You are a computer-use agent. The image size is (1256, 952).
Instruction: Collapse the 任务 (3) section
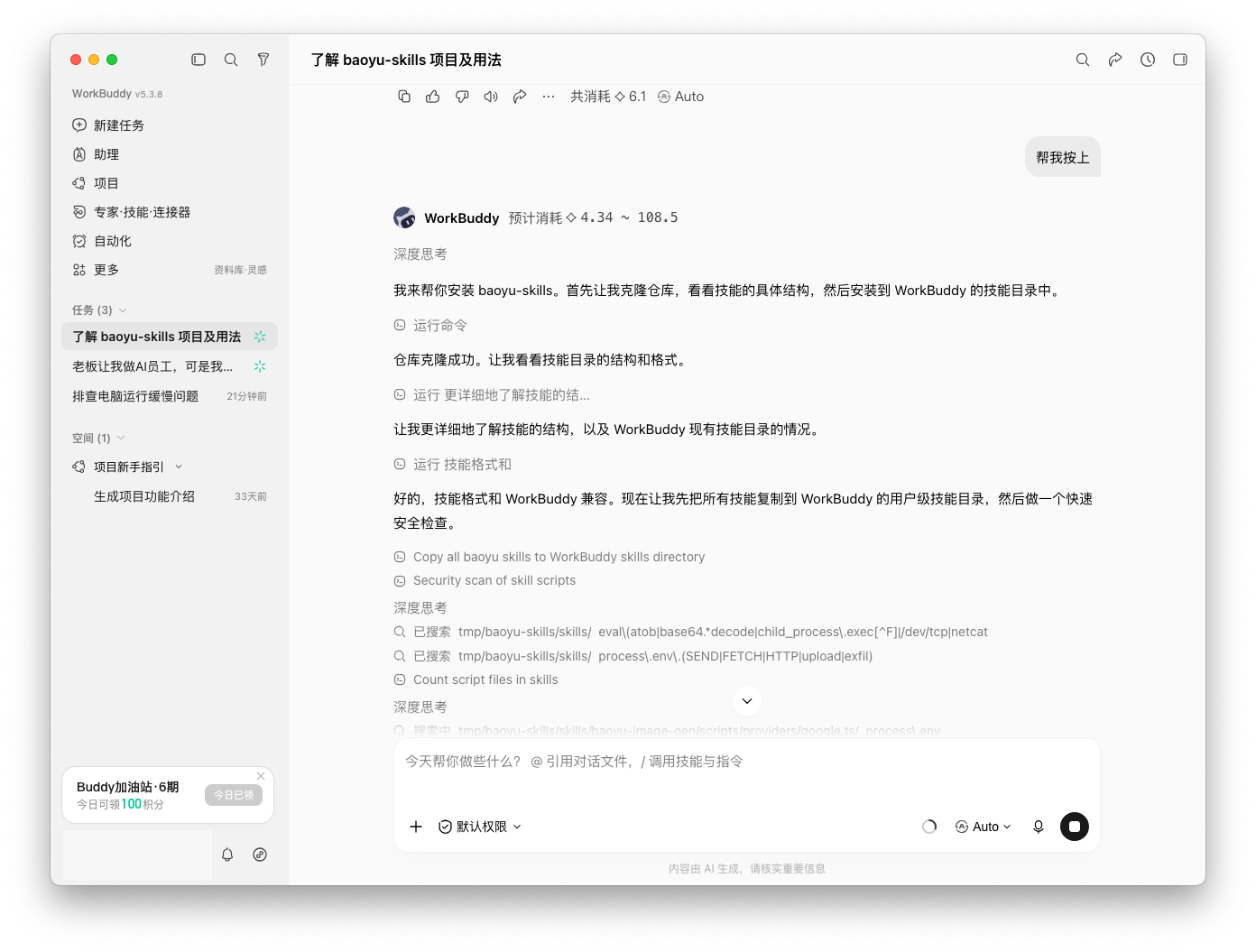pyautogui.click(x=99, y=310)
